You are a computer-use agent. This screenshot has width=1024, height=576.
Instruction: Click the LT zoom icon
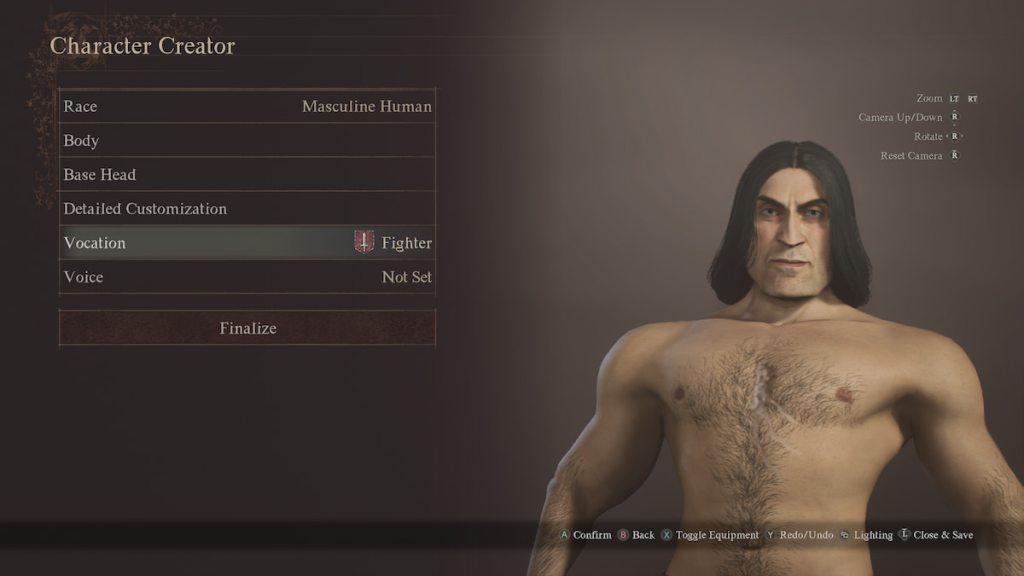(x=954, y=99)
